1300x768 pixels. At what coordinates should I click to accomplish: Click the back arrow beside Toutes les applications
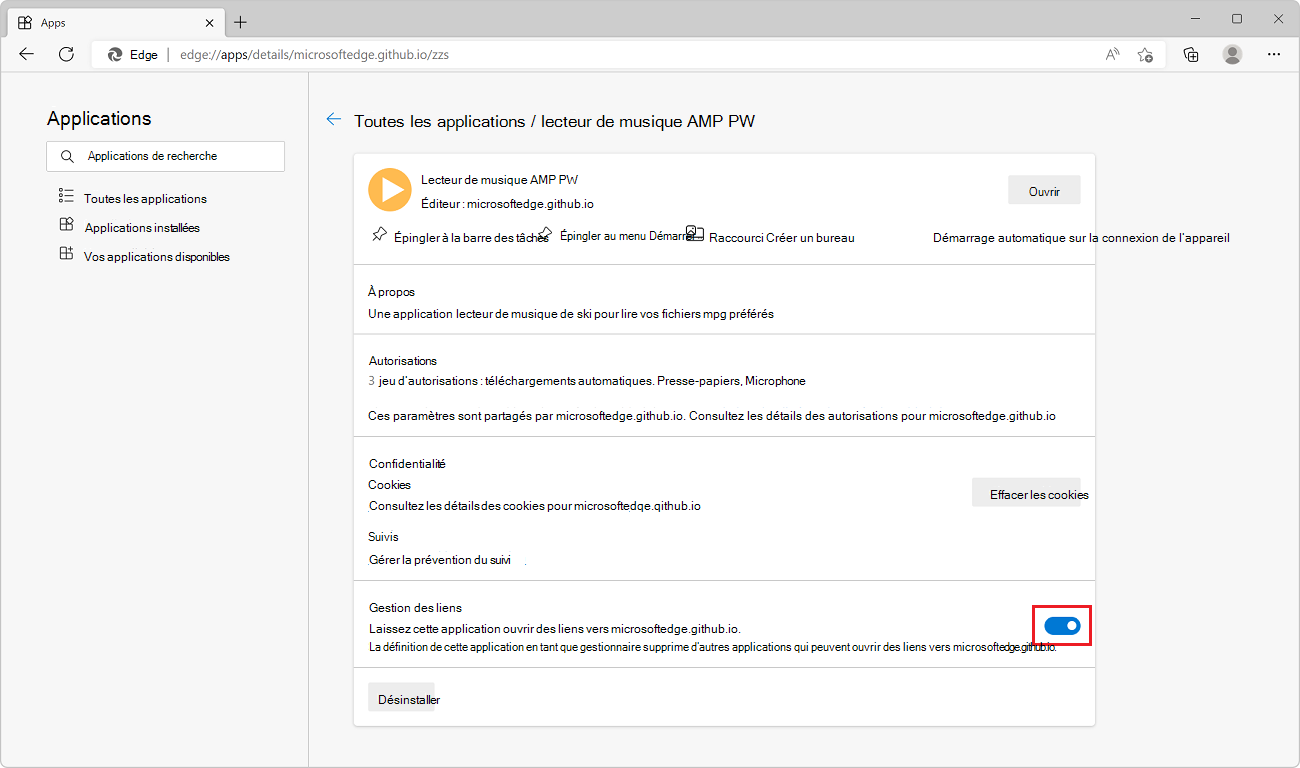pos(334,120)
